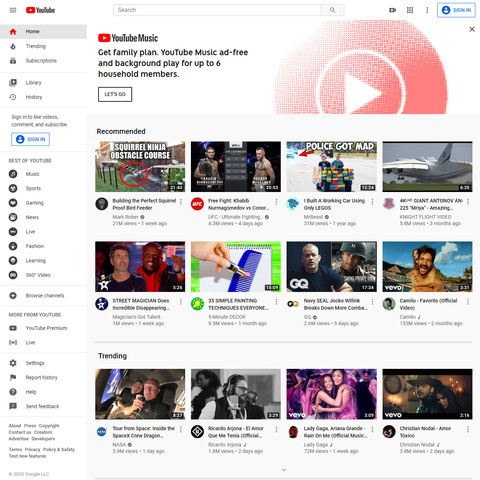Open the Police Got Mad LEGO car thumbnail
The height and width of the screenshot is (480, 480).
[332, 167]
